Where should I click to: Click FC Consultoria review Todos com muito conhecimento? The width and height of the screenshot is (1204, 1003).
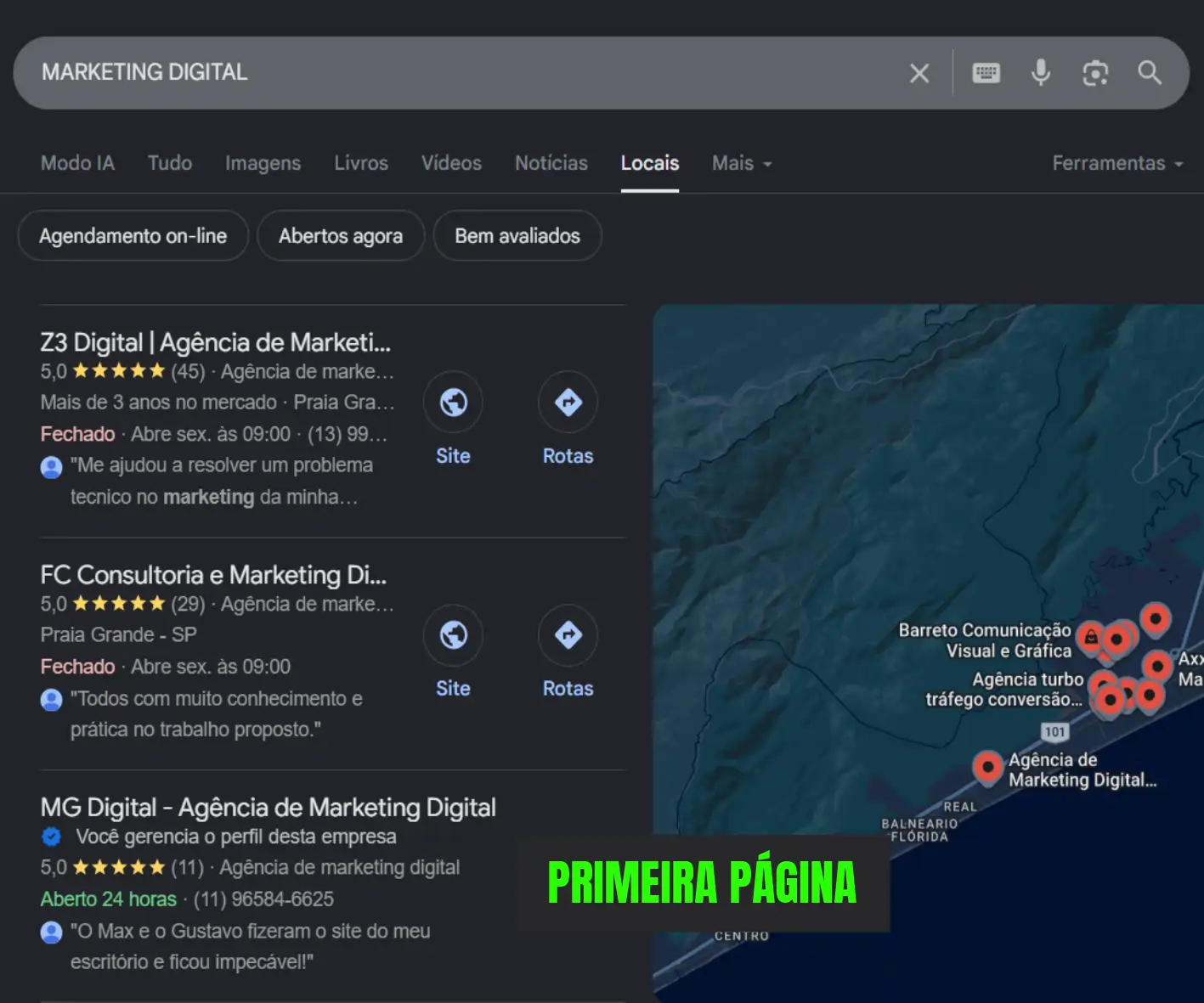pos(217,714)
